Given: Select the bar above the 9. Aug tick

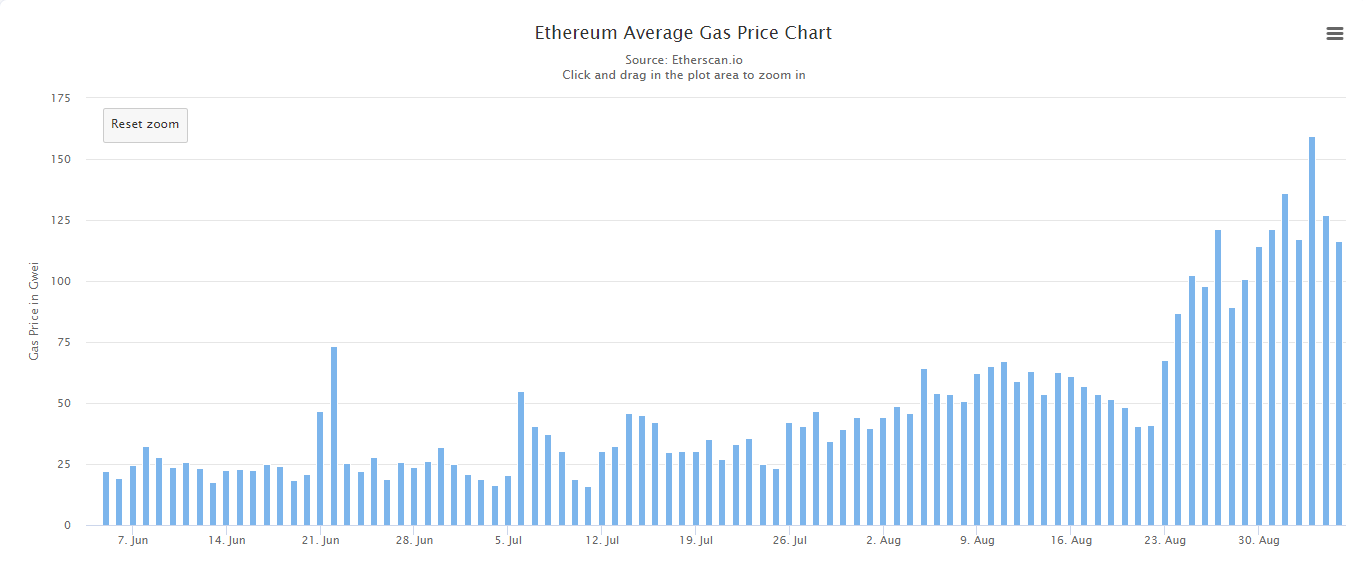Looking at the screenshot, I should (977, 449).
